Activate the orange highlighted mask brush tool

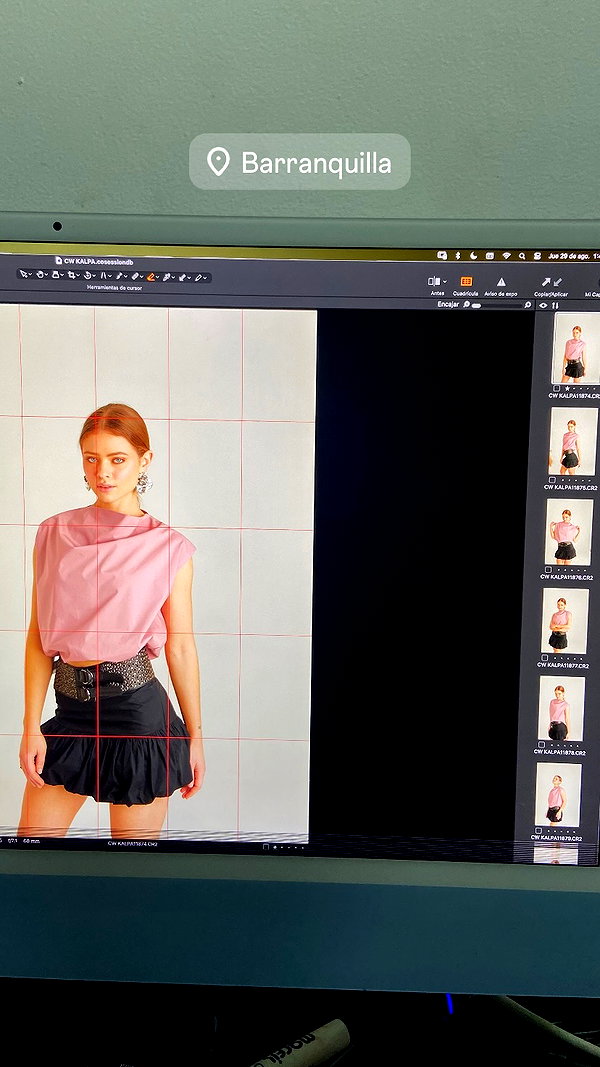coord(150,276)
